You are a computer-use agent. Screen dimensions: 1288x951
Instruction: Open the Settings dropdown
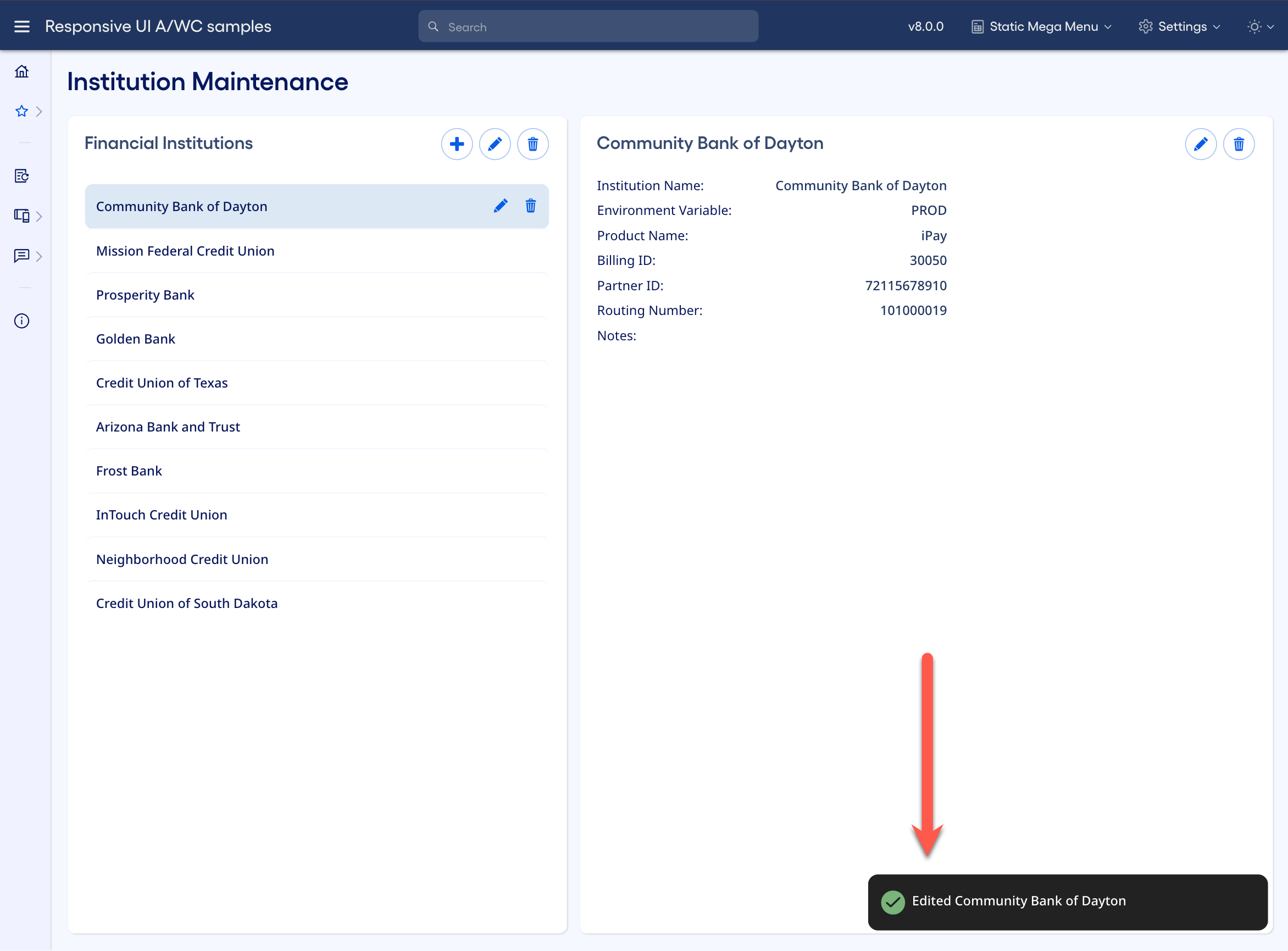pos(1179,26)
